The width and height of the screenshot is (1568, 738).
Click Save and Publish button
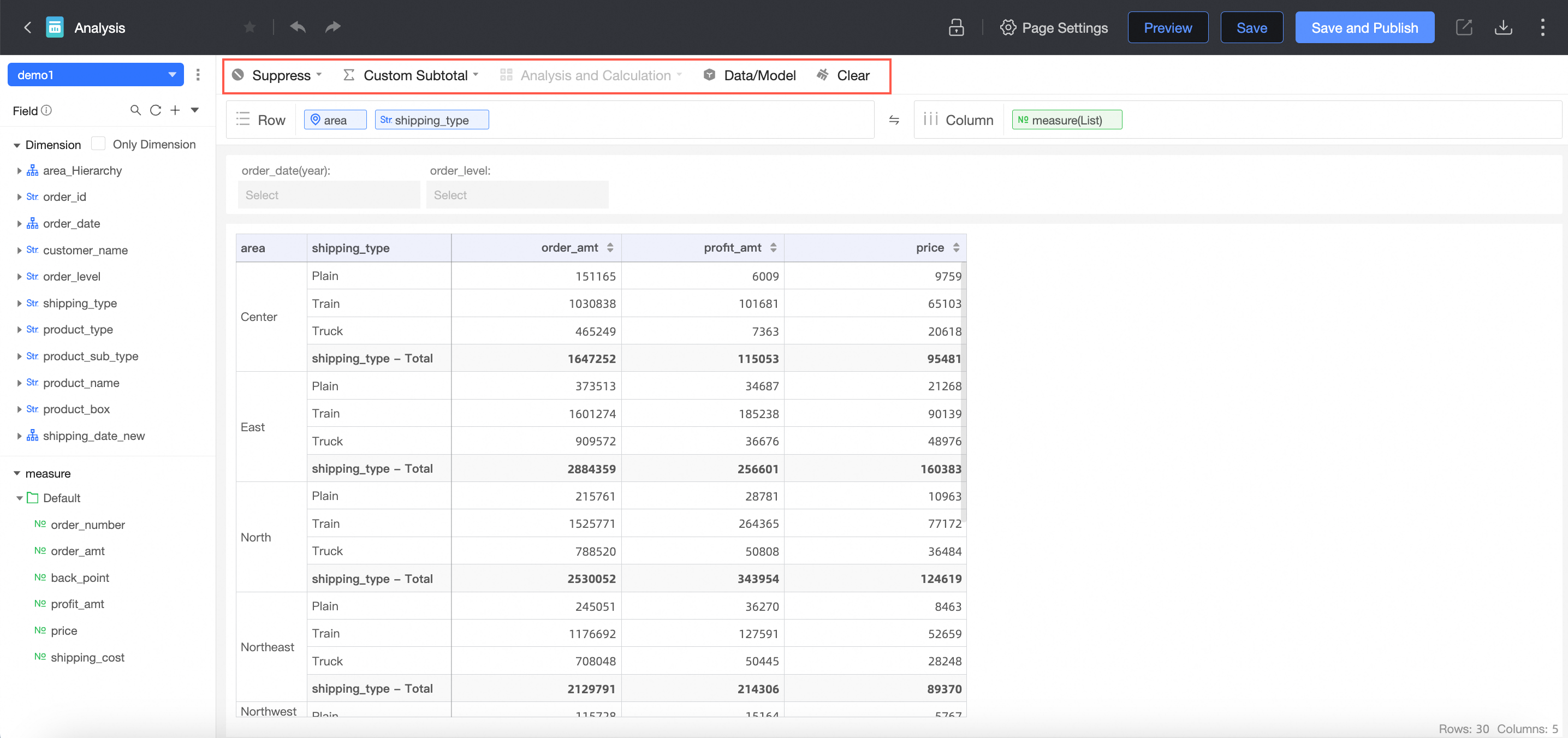1364,27
